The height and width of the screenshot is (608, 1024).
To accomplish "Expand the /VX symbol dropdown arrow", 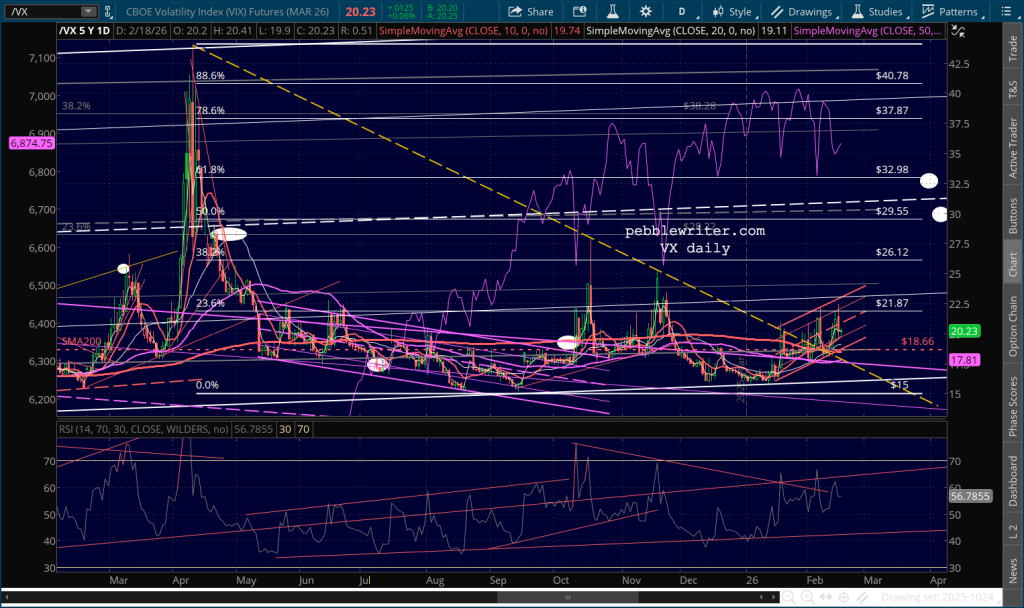I will point(89,12).
